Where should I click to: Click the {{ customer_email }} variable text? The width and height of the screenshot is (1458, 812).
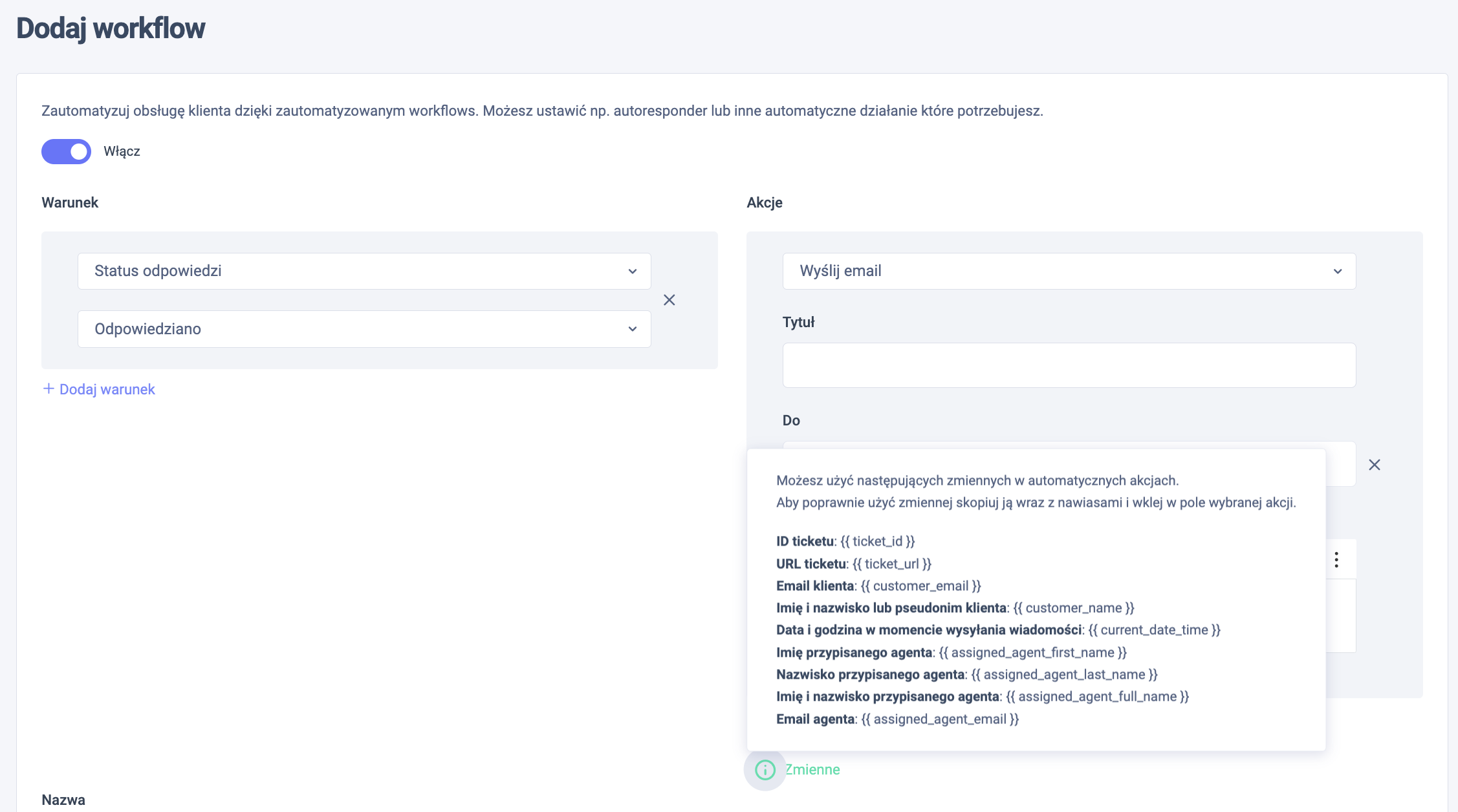click(x=921, y=586)
